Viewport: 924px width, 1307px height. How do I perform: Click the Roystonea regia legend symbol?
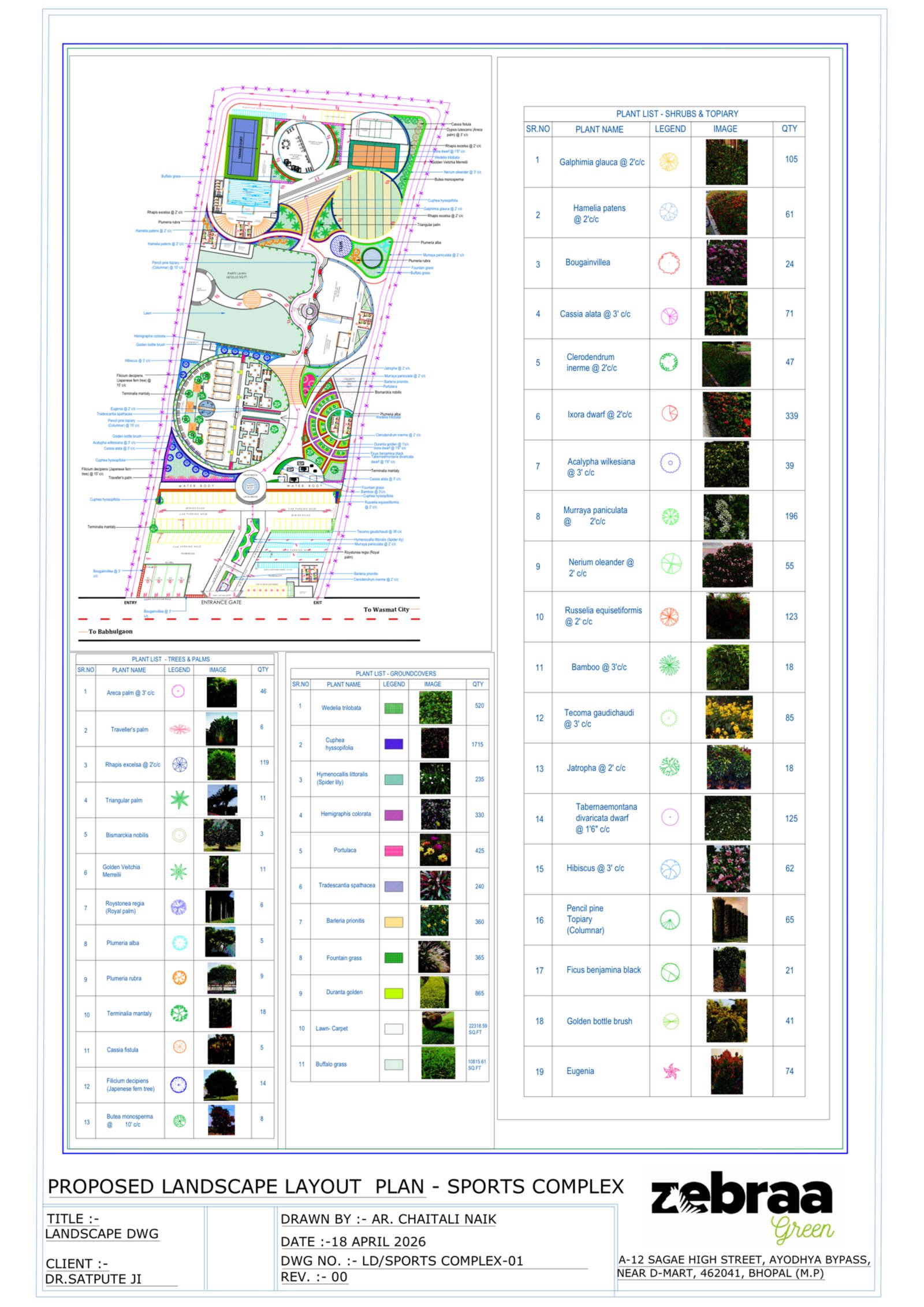178,907
